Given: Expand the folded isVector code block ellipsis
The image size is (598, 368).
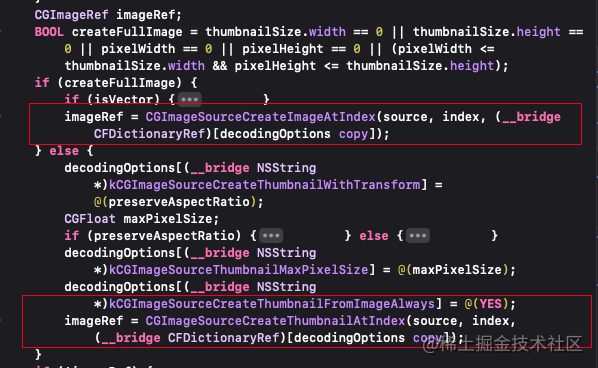Looking at the screenshot, I should click(x=190, y=100).
